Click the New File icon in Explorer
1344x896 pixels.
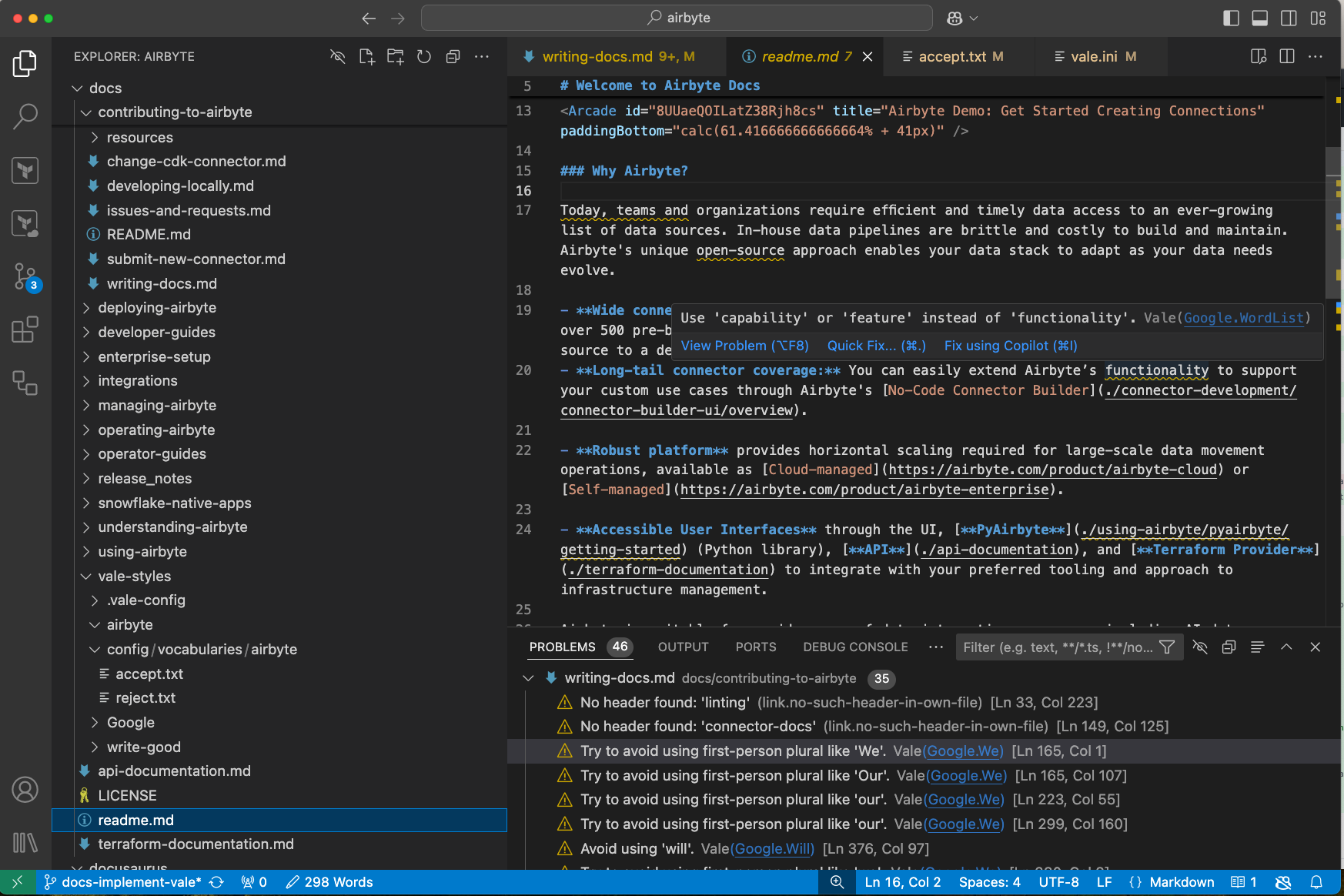coord(366,56)
